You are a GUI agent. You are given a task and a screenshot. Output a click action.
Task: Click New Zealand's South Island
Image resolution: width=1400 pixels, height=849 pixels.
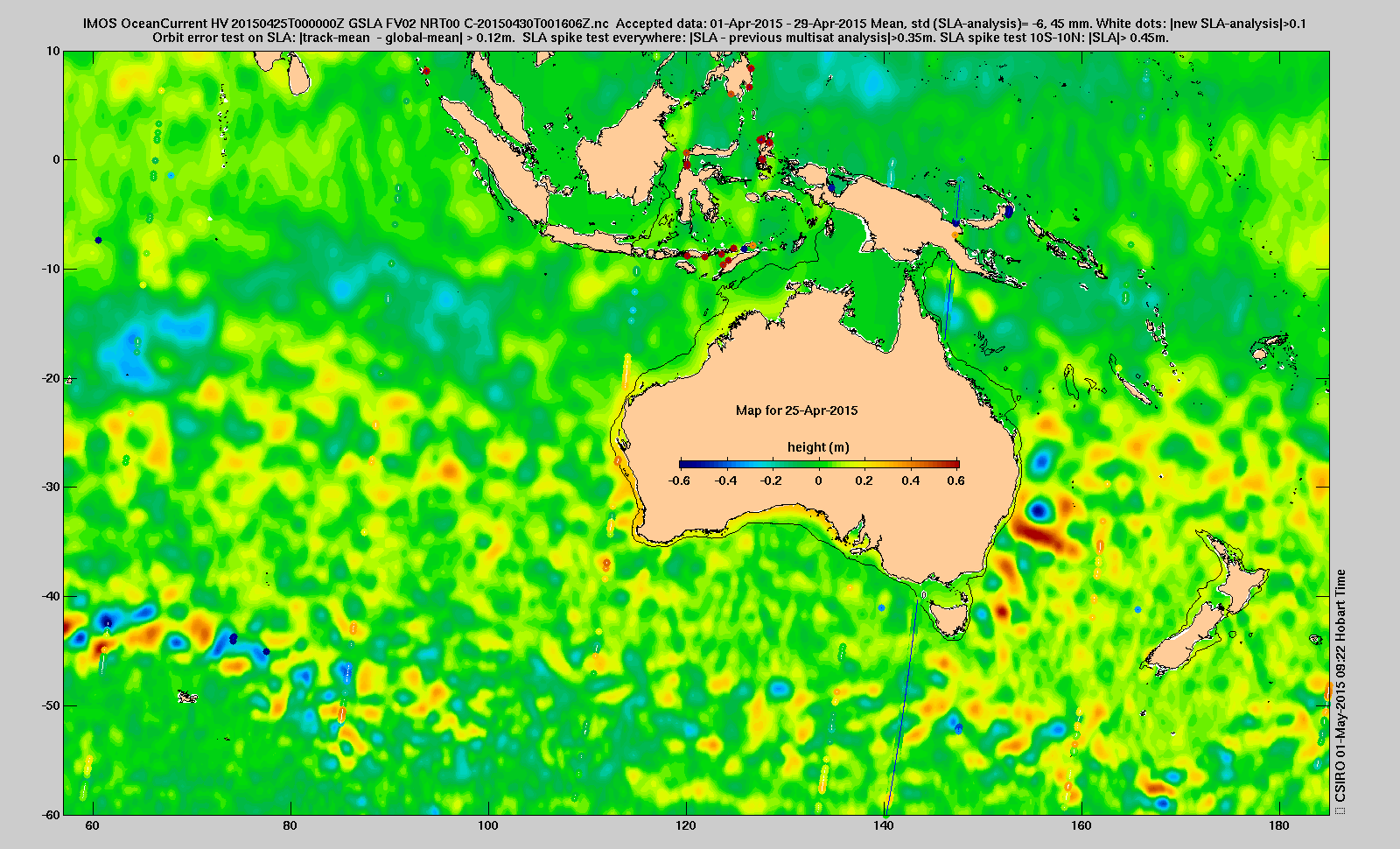(1186, 637)
